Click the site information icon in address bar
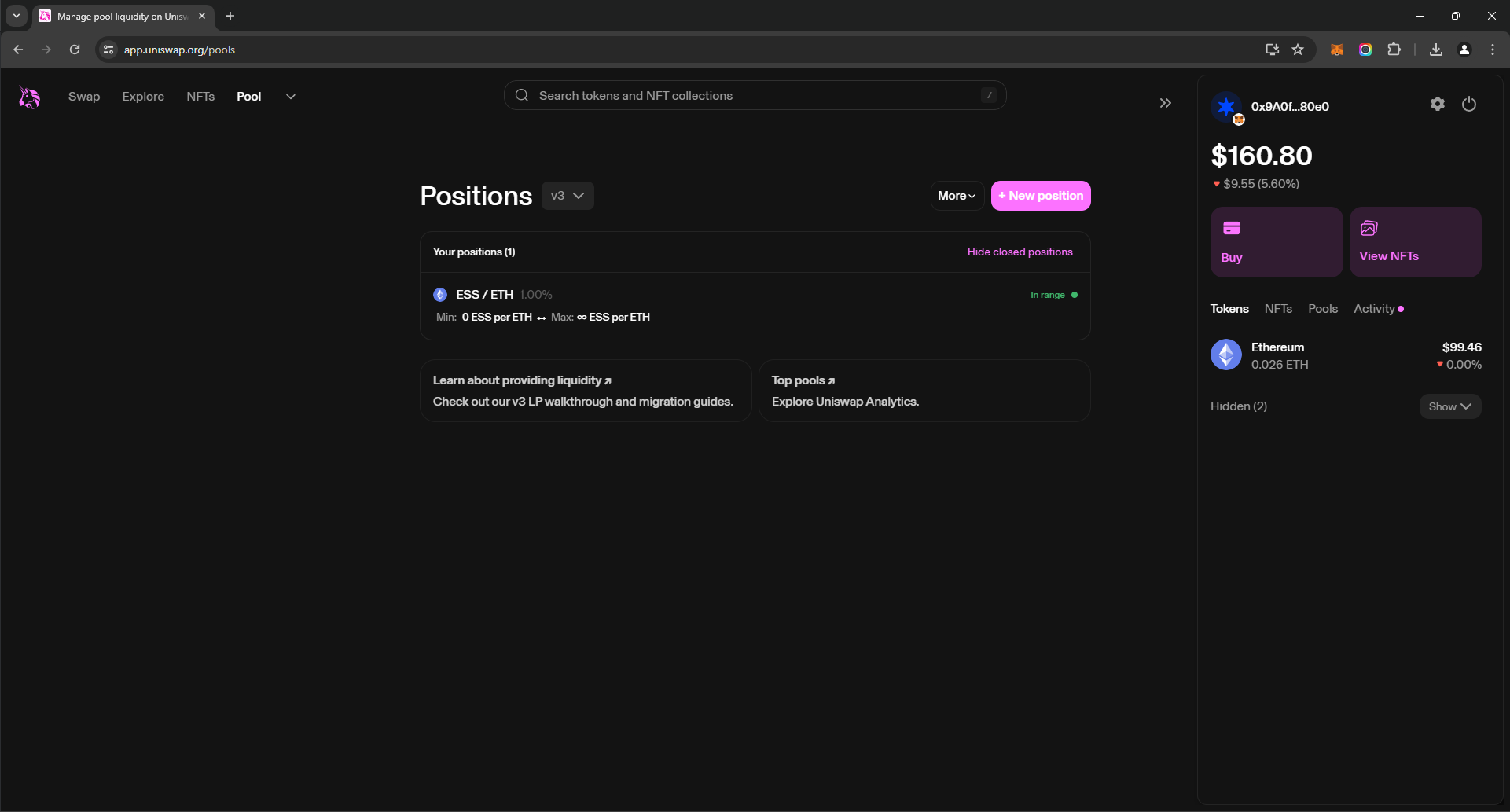 click(108, 50)
